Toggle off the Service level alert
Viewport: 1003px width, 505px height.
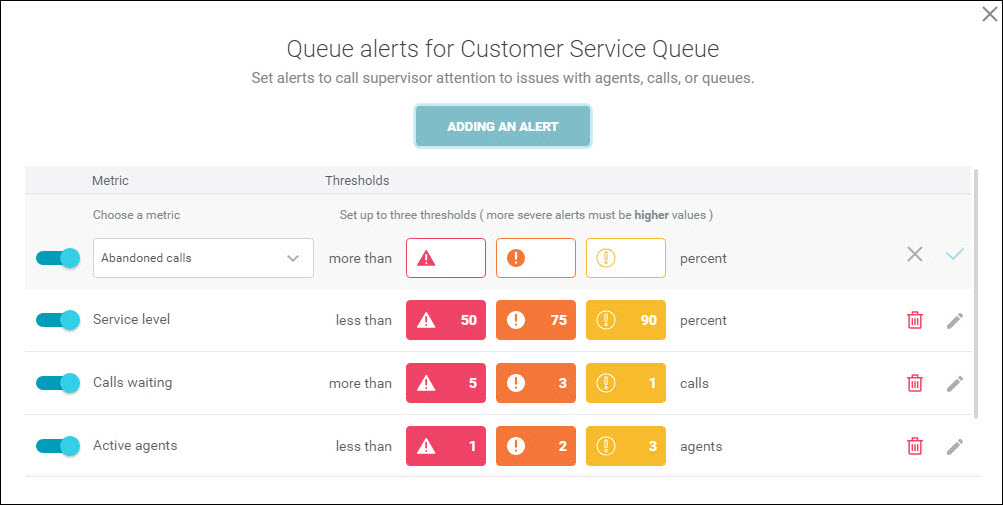click(x=58, y=320)
